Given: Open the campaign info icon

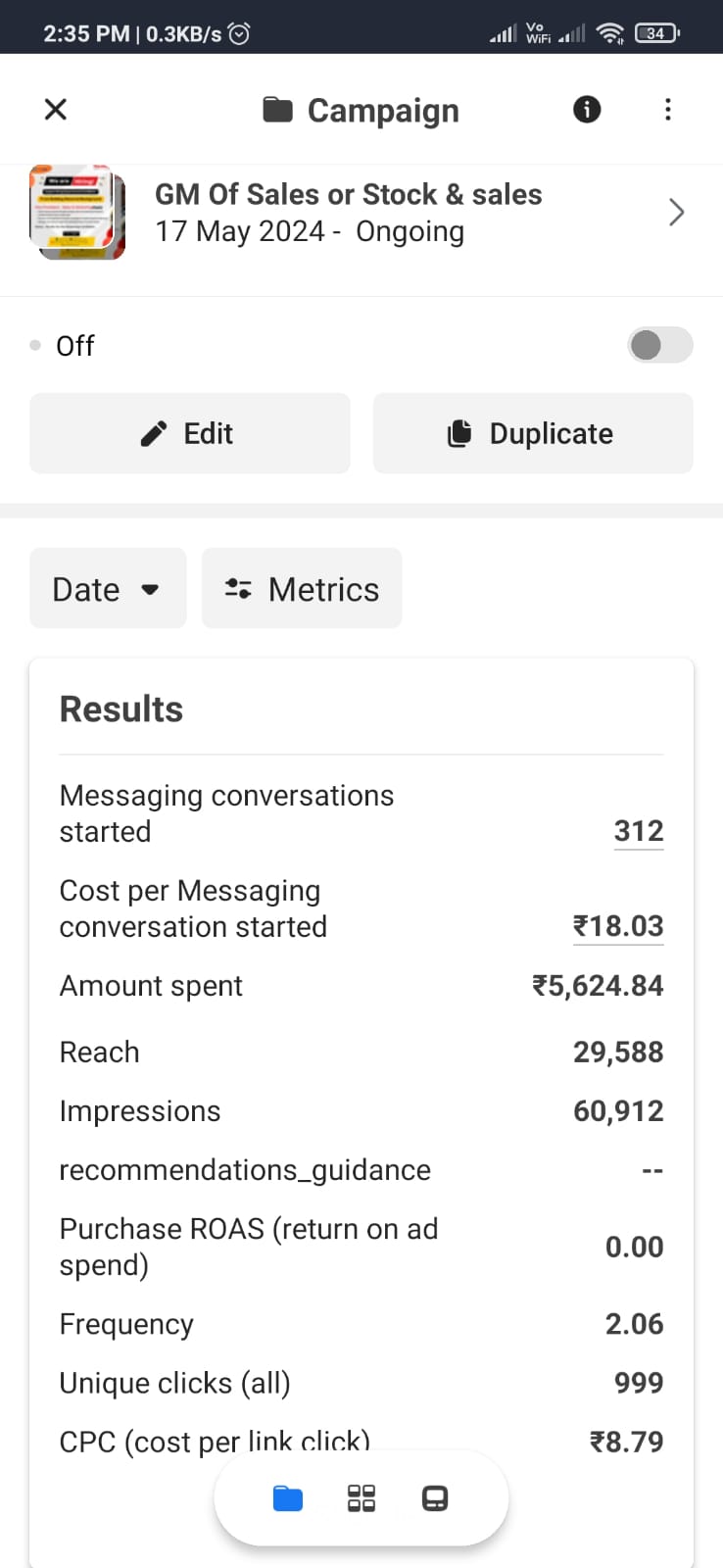Looking at the screenshot, I should [587, 109].
